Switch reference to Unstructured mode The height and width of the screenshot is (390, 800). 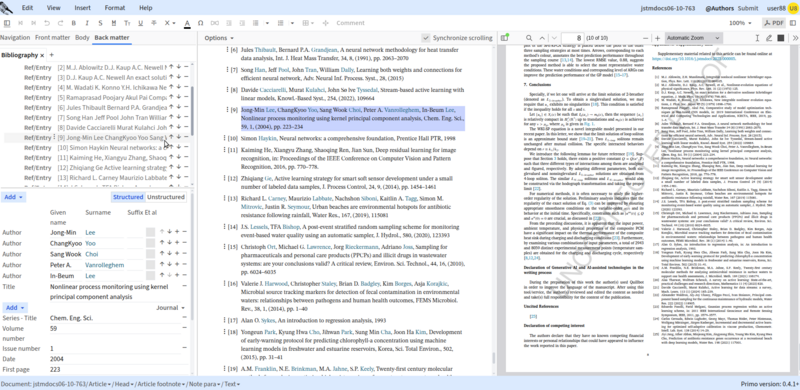tap(166, 197)
